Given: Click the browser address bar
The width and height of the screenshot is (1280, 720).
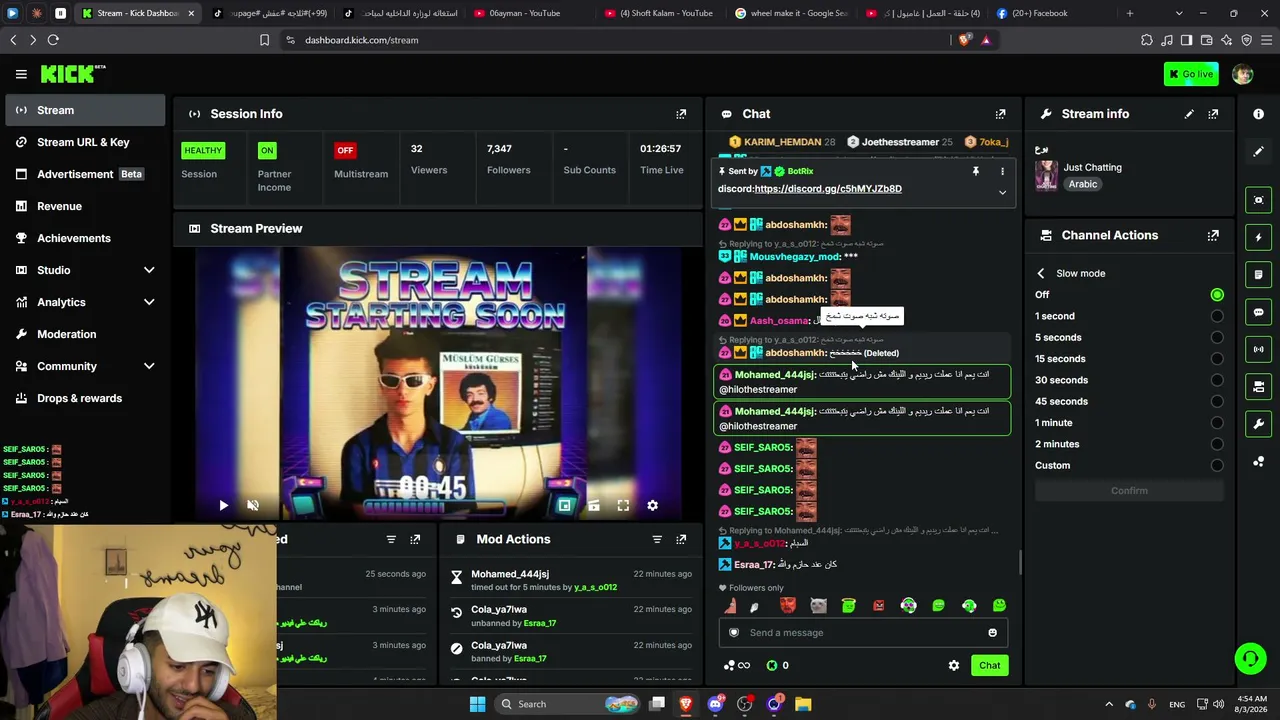Looking at the screenshot, I should click(x=615, y=40).
